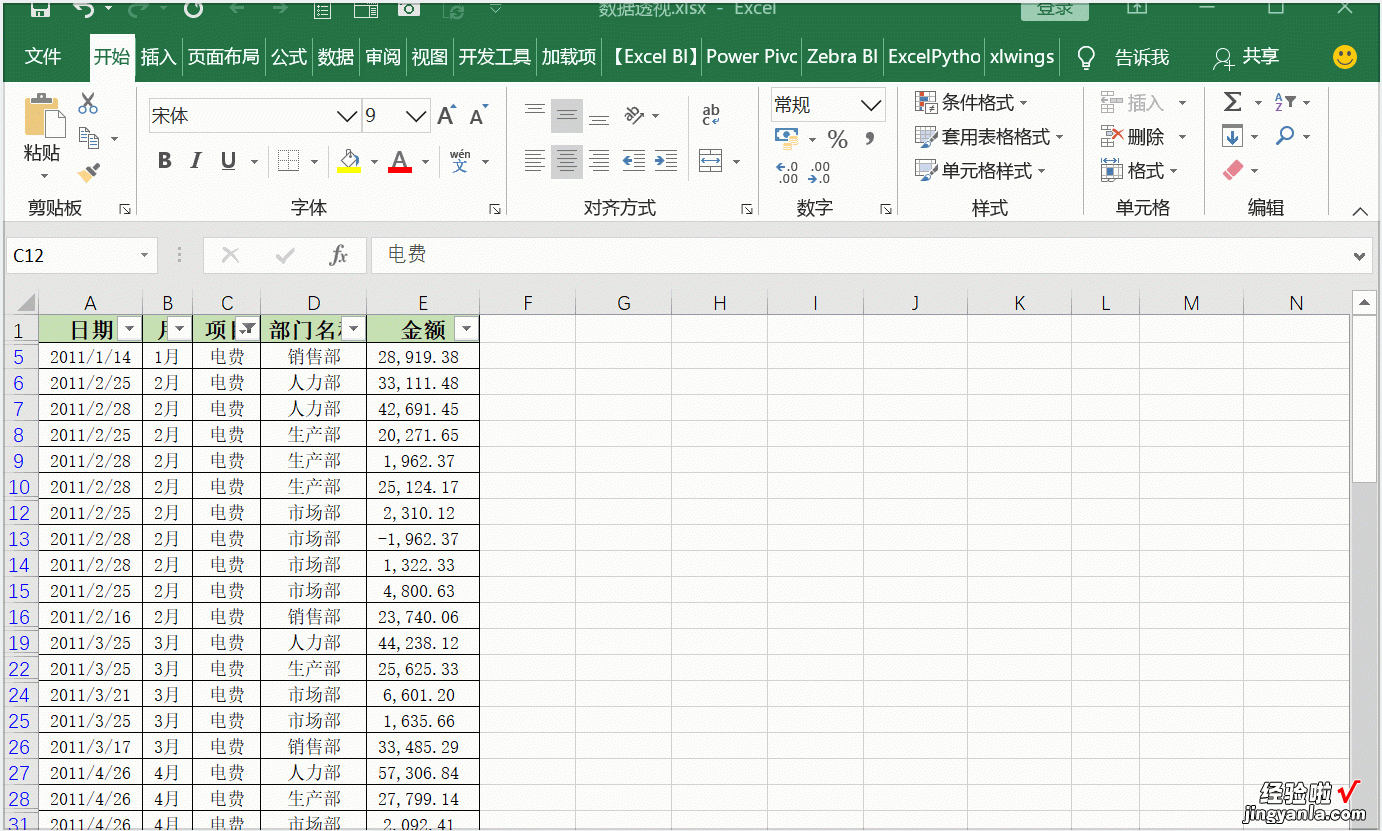The width and height of the screenshot is (1382, 831).
Task: Click the Decrease Font Size icon
Action: [x=479, y=115]
